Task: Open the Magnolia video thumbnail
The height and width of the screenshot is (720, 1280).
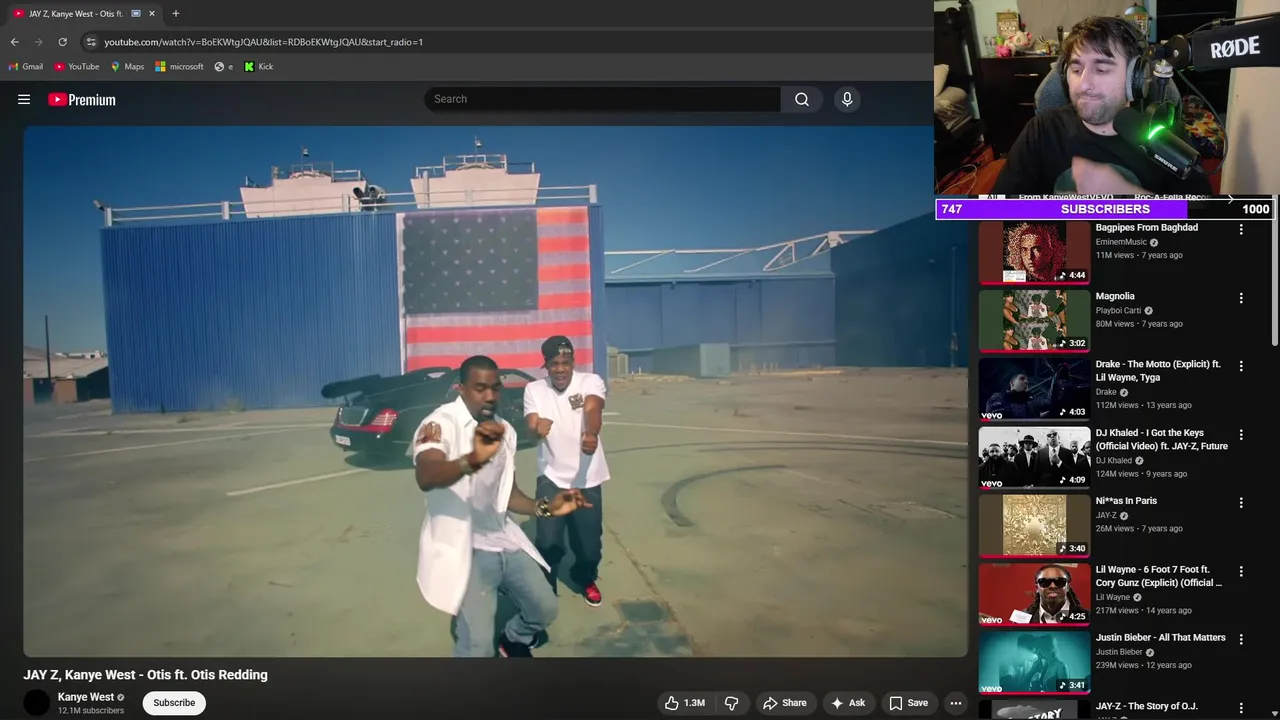Action: [x=1034, y=321]
